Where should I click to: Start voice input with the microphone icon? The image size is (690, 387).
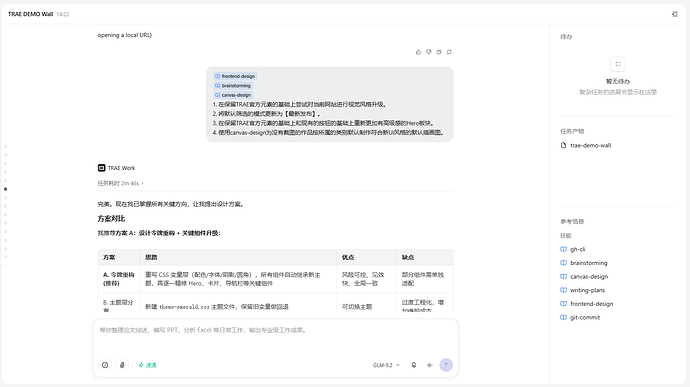[414, 365]
